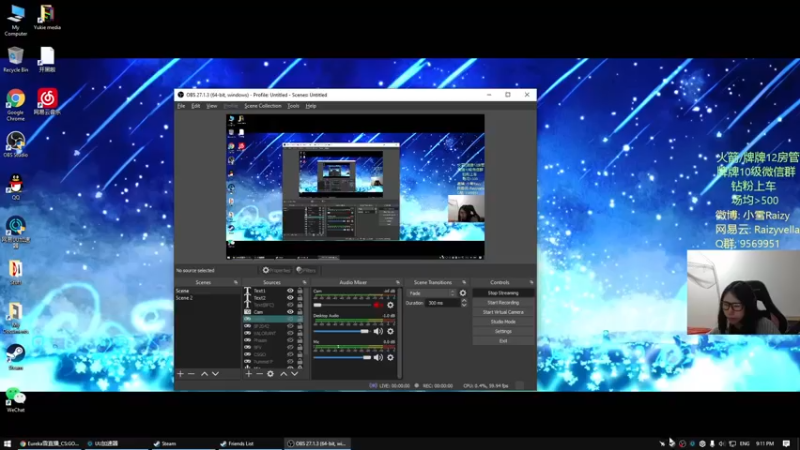Hide Cam source with eye icon
Image resolution: width=800 pixels, height=450 pixels.
click(x=290, y=312)
